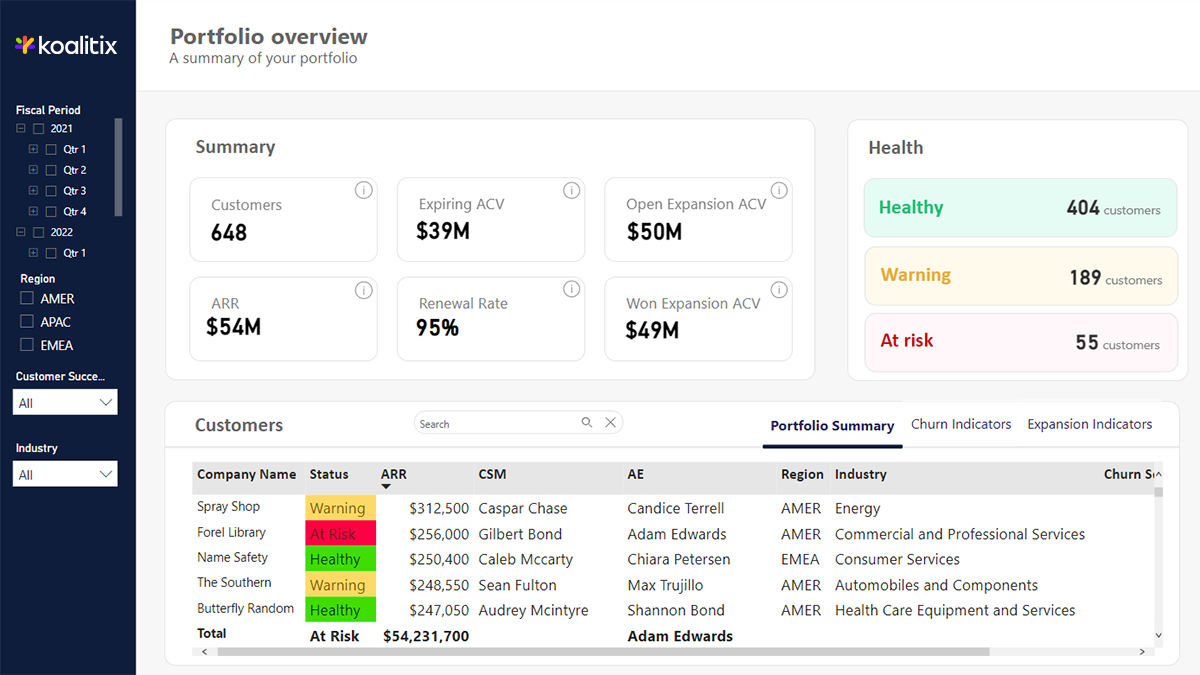The width and height of the screenshot is (1200, 675).
Task: Select Name Safety company name
Action: click(x=232, y=558)
